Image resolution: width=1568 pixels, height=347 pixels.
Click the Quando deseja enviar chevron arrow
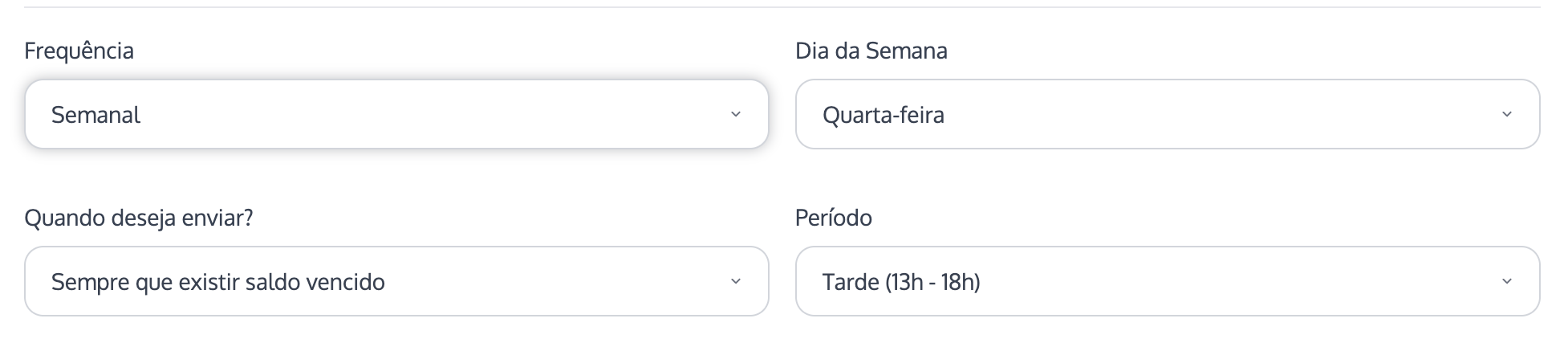[735, 282]
